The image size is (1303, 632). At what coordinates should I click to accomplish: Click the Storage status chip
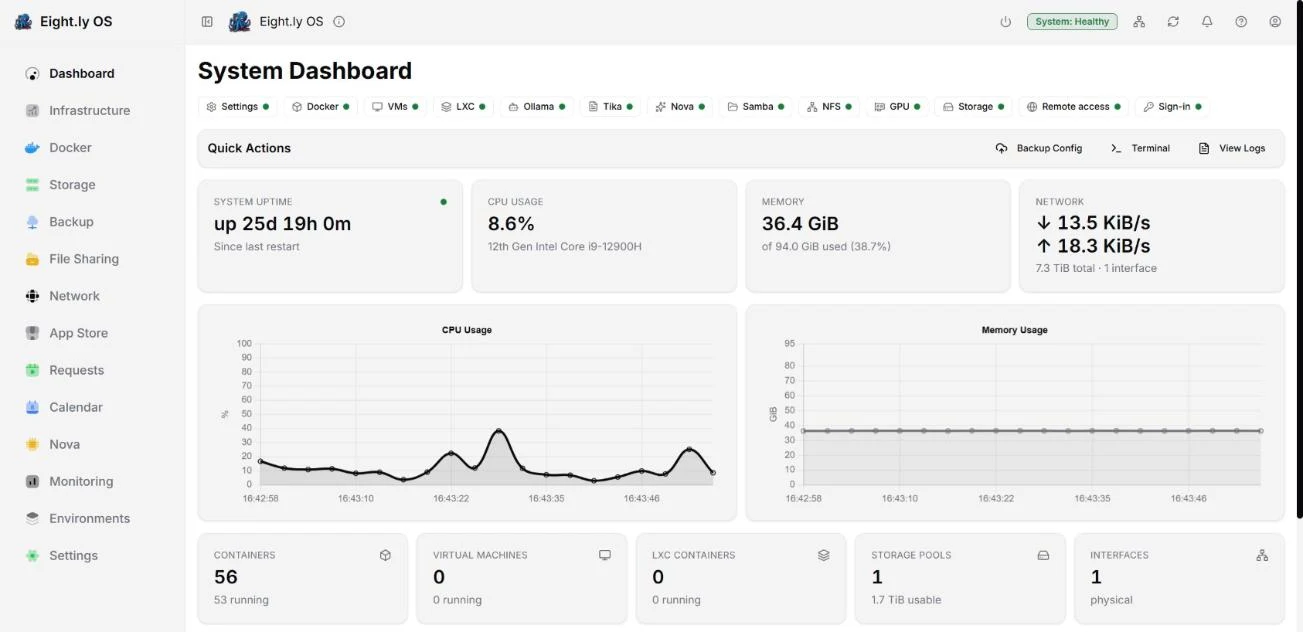[974, 106]
